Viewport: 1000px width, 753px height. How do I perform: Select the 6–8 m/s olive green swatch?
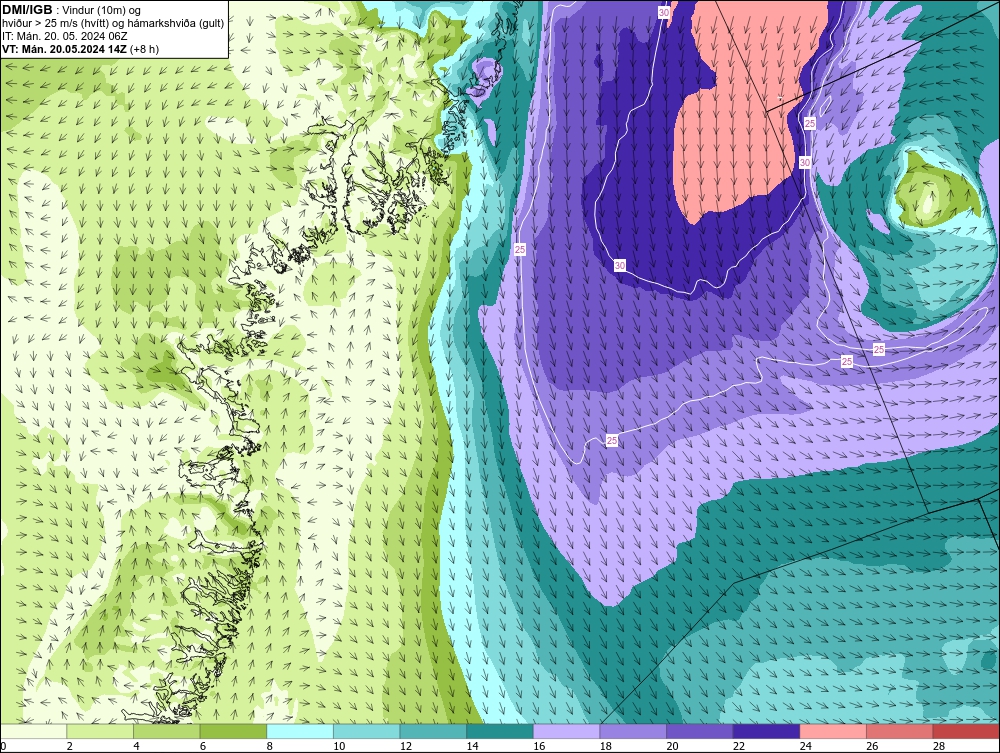[233, 731]
